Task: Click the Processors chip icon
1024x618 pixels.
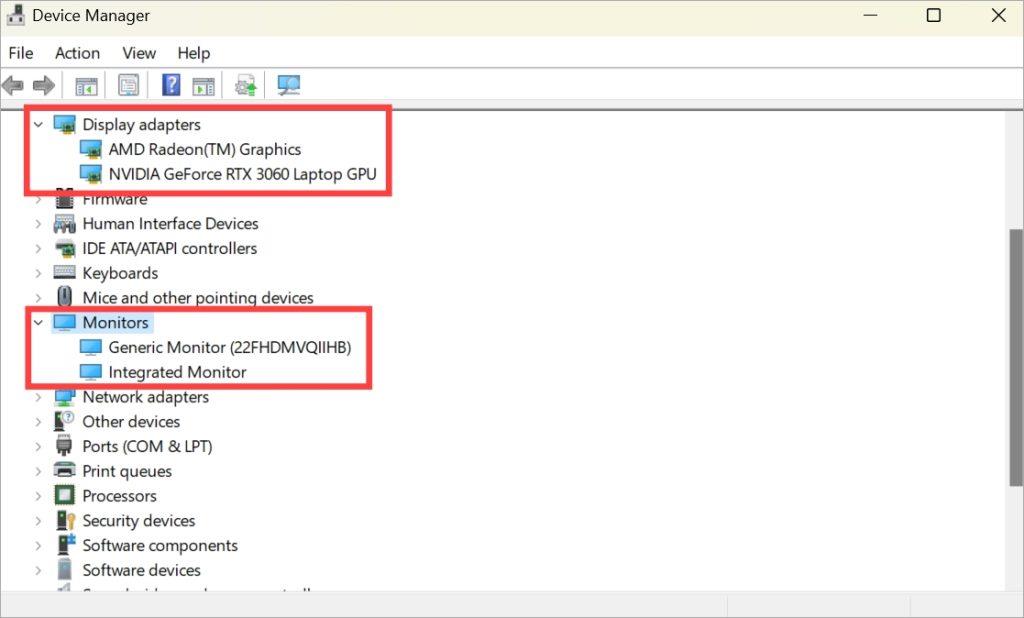Action: pyautogui.click(x=65, y=495)
